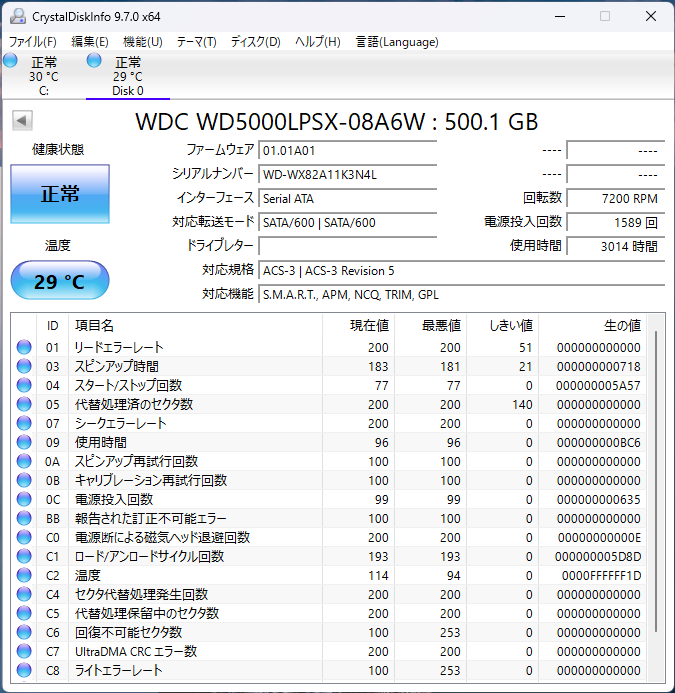Click status orb for スタート/ストップ回数 row
The height and width of the screenshot is (693, 675).
pyautogui.click(x=24, y=385)
